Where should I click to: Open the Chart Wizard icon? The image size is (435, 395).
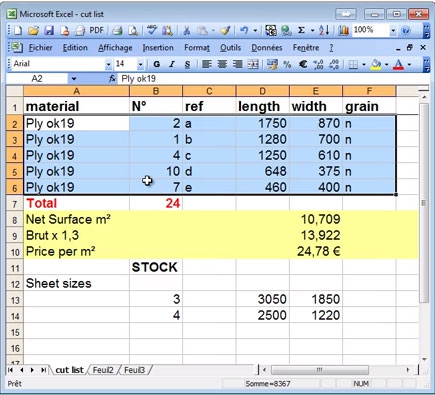pos(343,31)
